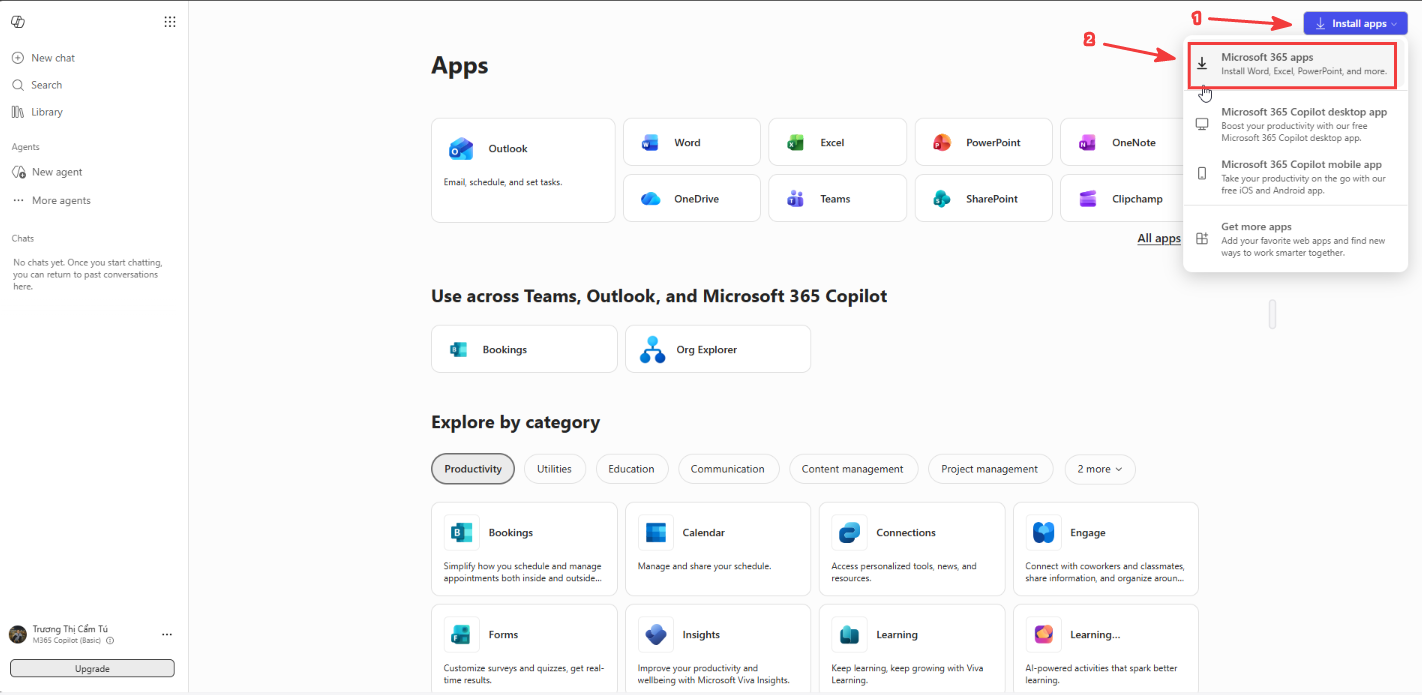Image resolution: width=1422 pixels, height=695 pixels.
Task: Open Library in the sidebar
Action: coord(37,112)
